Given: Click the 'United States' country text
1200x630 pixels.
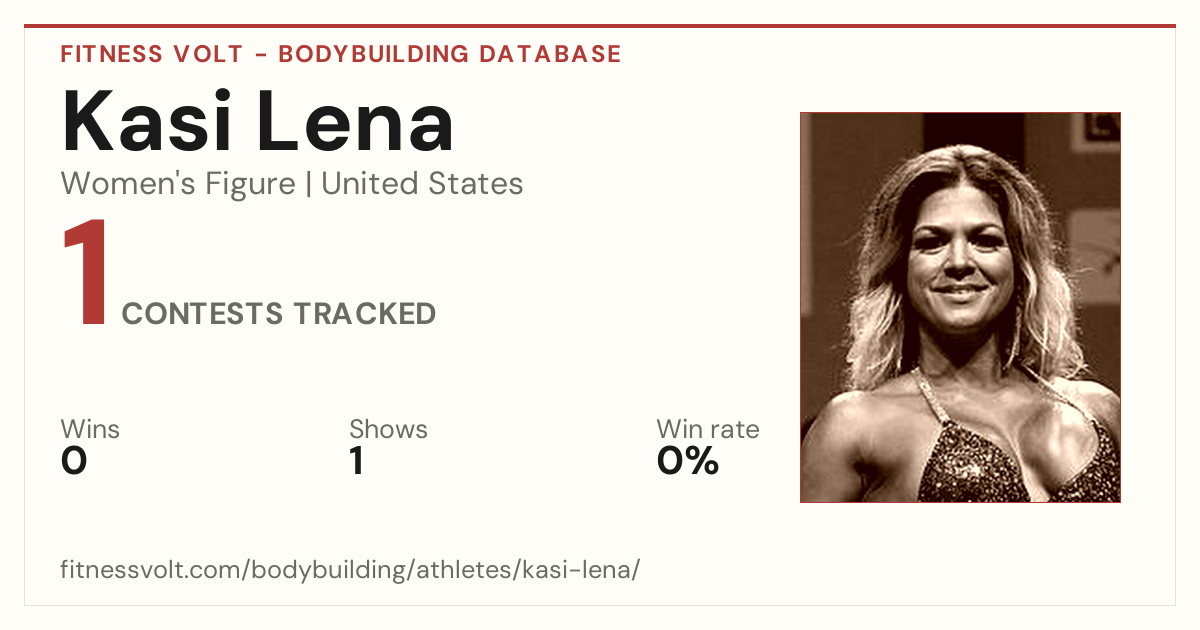Looking at the screenshot, I should point(422,184).
